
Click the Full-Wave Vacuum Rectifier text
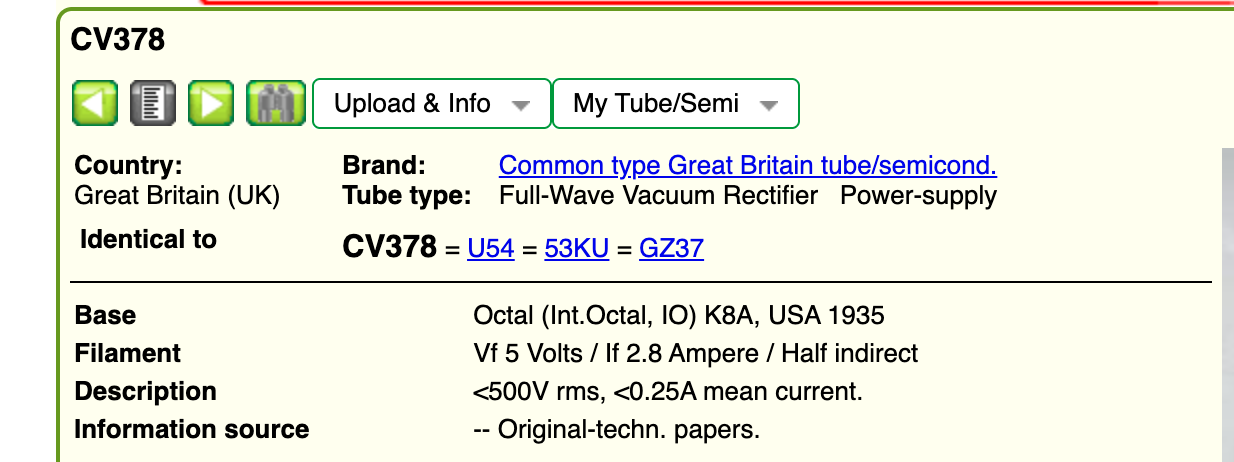point(658,195)
